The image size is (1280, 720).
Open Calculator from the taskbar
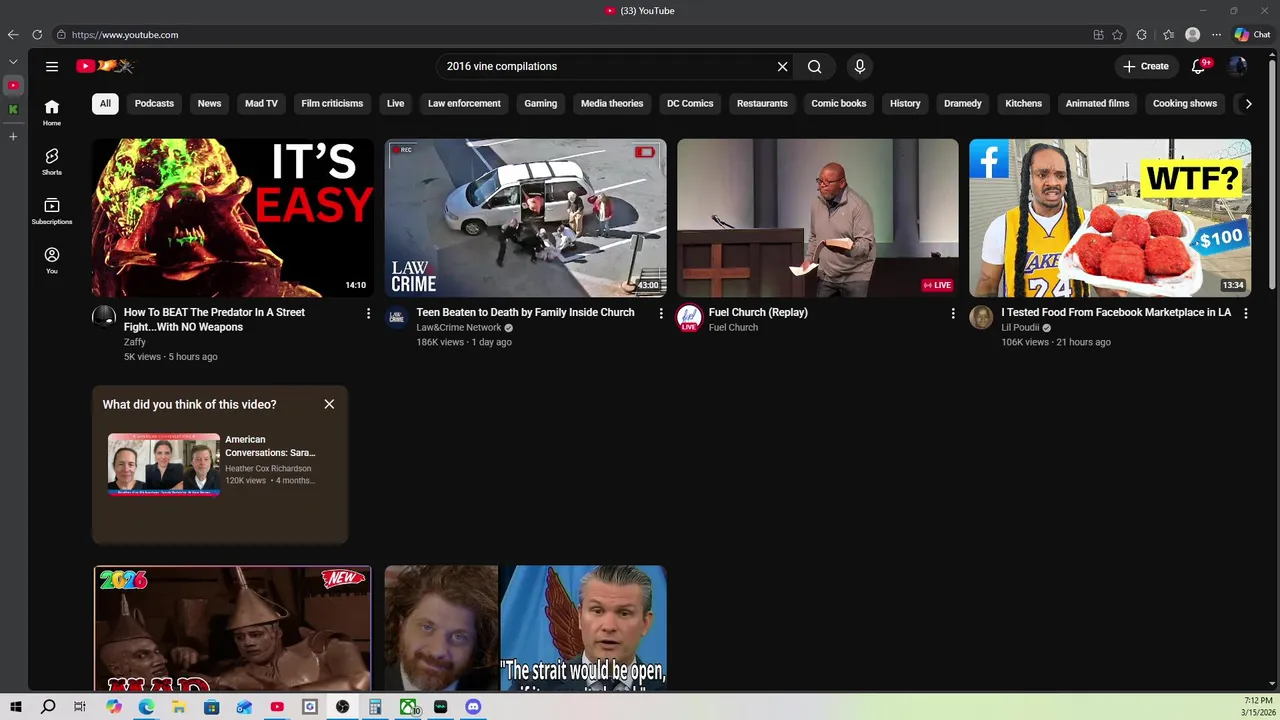pyautogui.click(x=375, y=707)
